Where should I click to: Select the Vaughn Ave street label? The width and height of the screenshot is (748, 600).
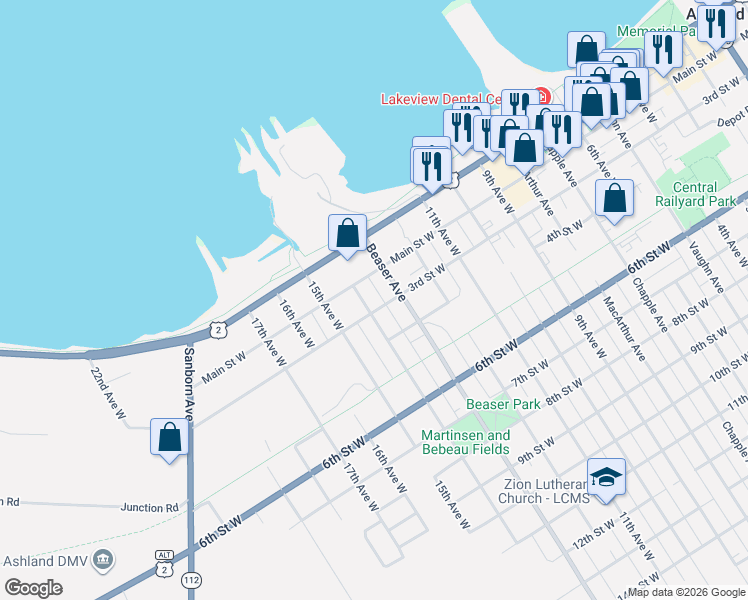(706, 268)
